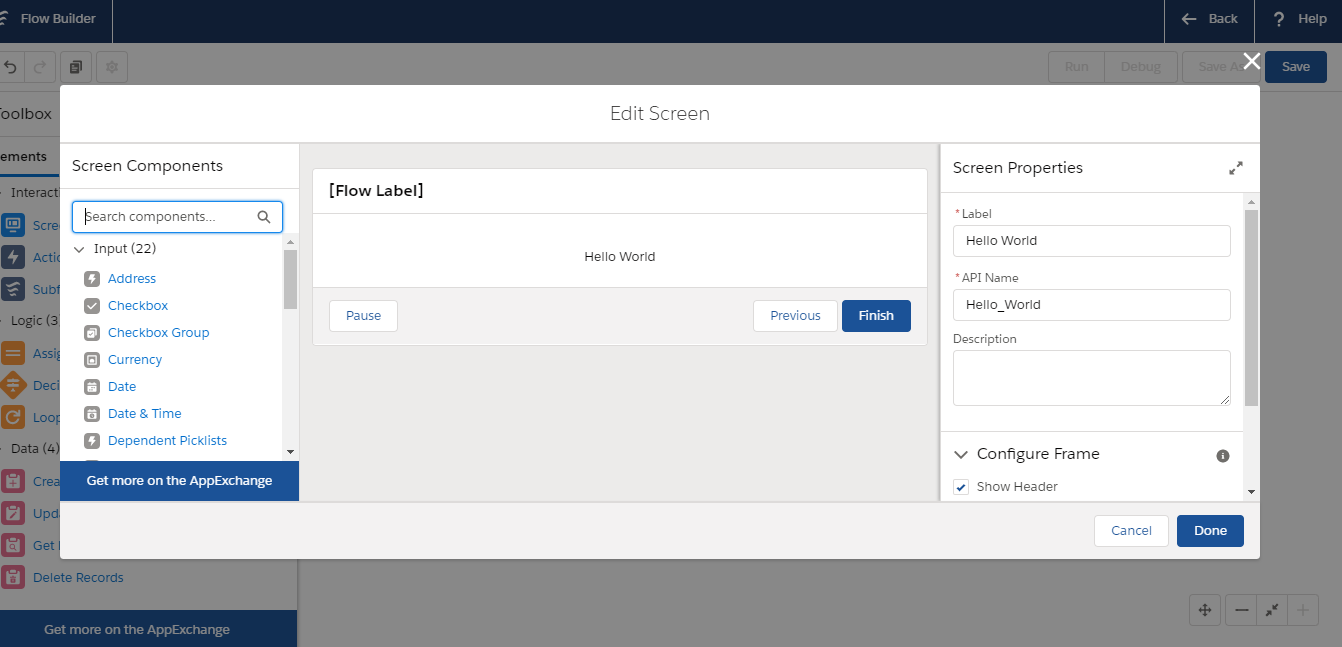Click the info icon beside Configure Frame
1342x647 pixels.
click(x=1222, y=456)
